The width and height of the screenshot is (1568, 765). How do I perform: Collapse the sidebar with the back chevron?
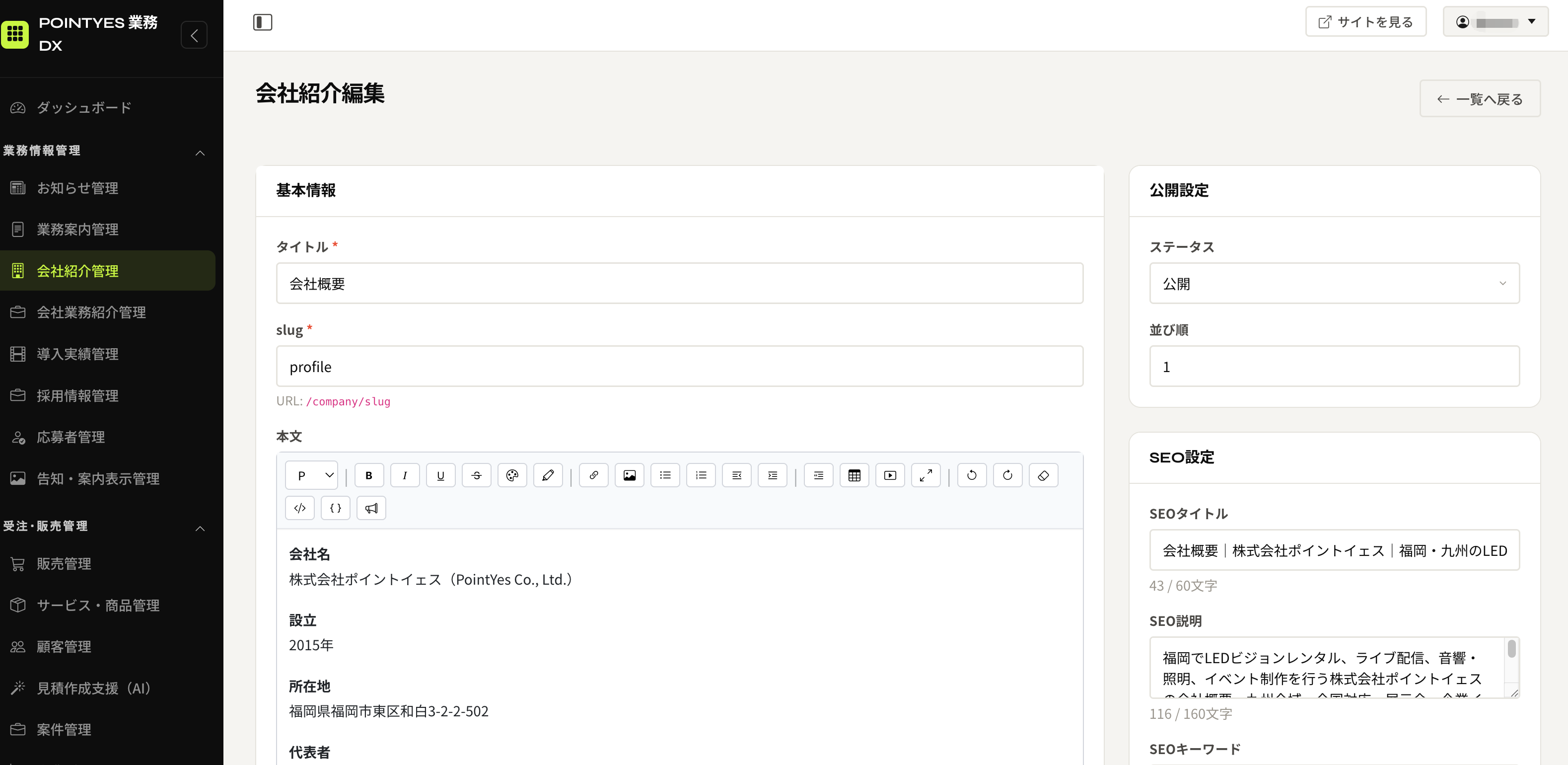tap(194, 35)
